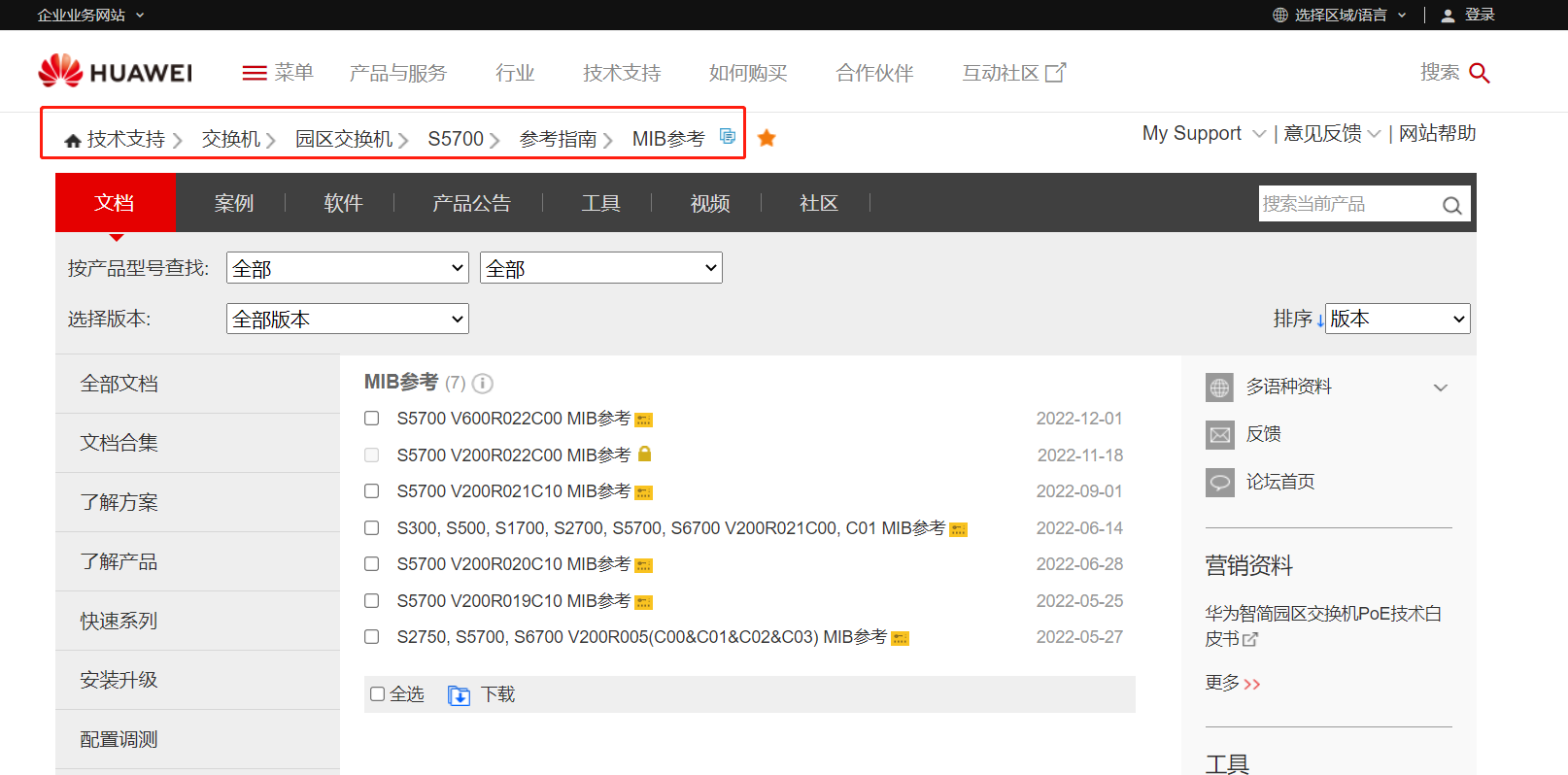This screenshot has height=775, width=1568.
Task: Select 安装升级 in the sidebar
Action: [x=197, y=680]
